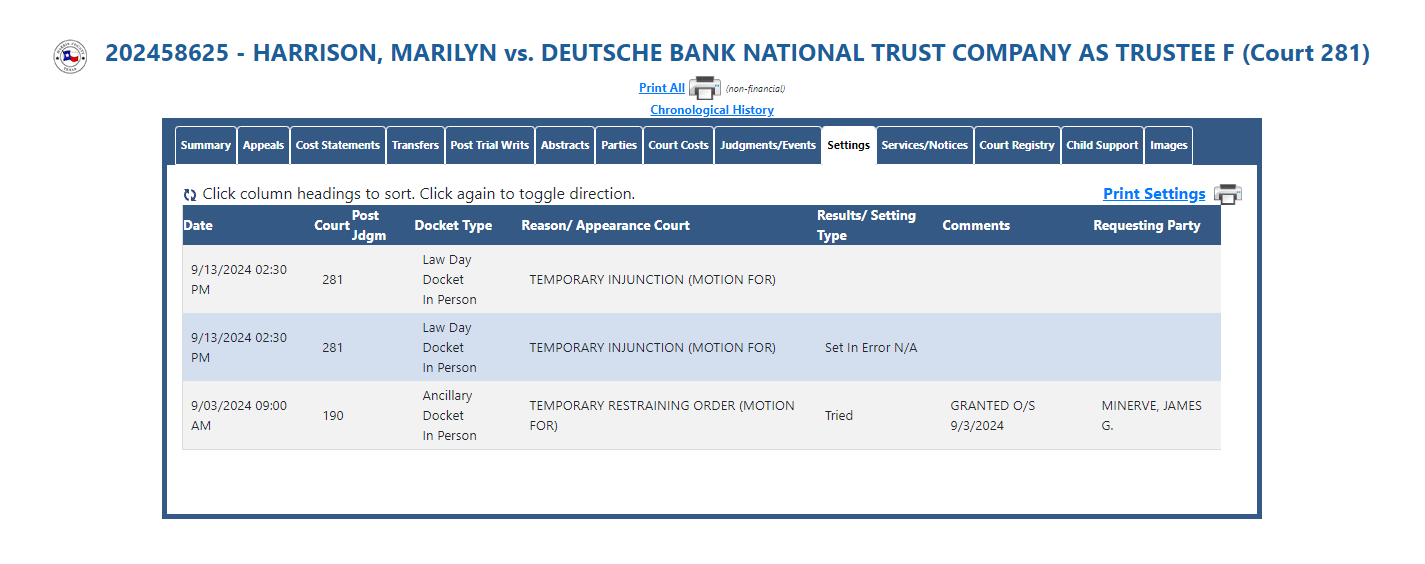Open the Services/Notices tab
This screenshot has width=1425, height=564.
pos(925,145)
